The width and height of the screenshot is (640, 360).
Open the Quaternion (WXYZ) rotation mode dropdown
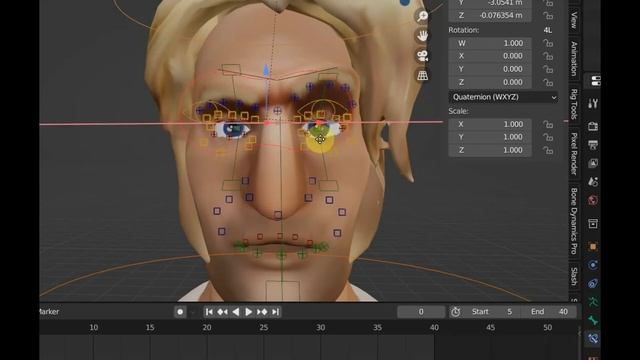(504, 97)
